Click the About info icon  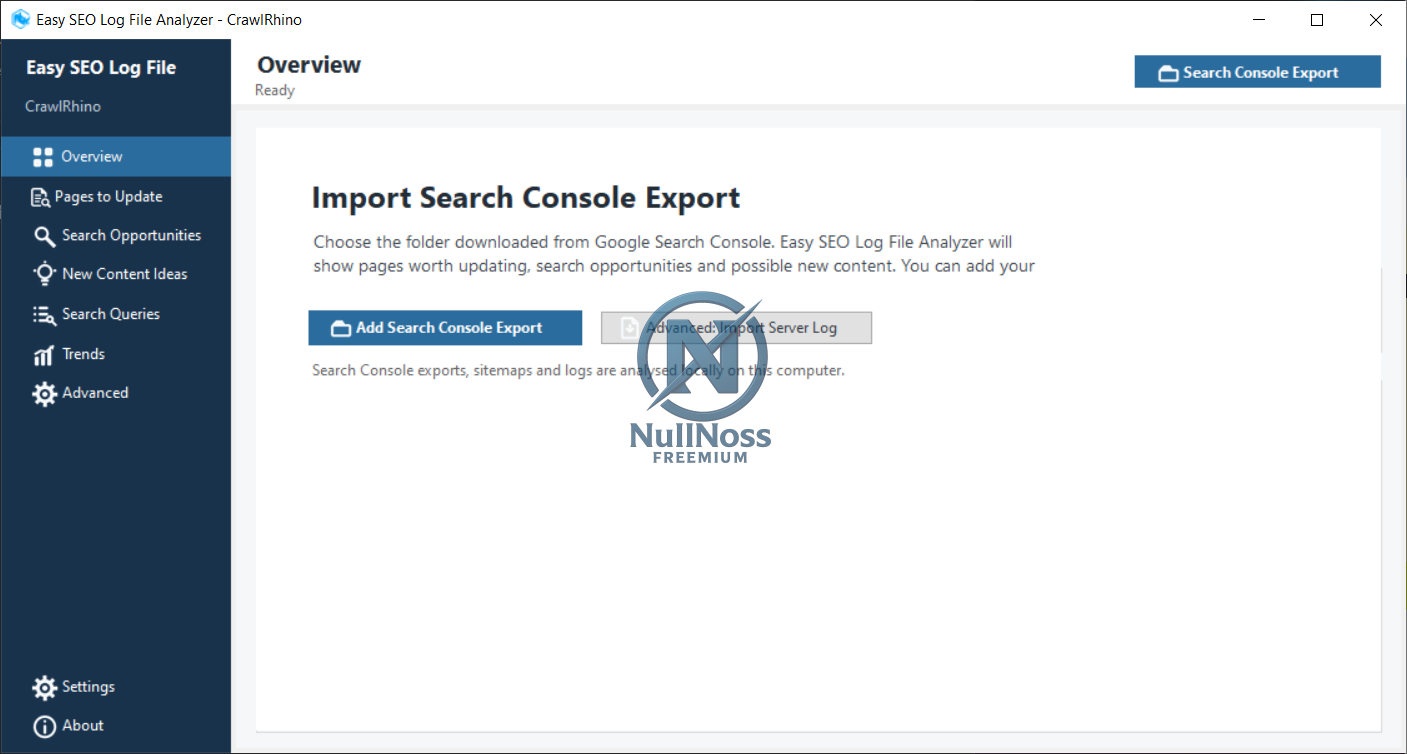44,727
